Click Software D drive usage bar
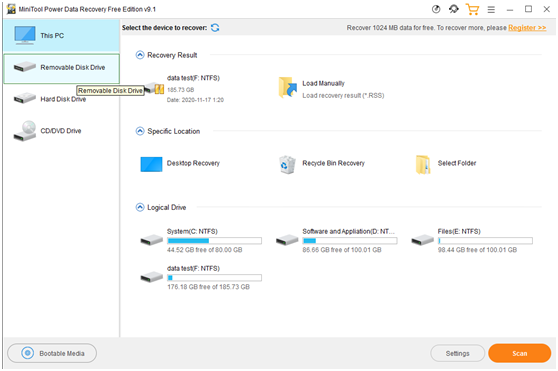The image size is (558, 371). 350,241
